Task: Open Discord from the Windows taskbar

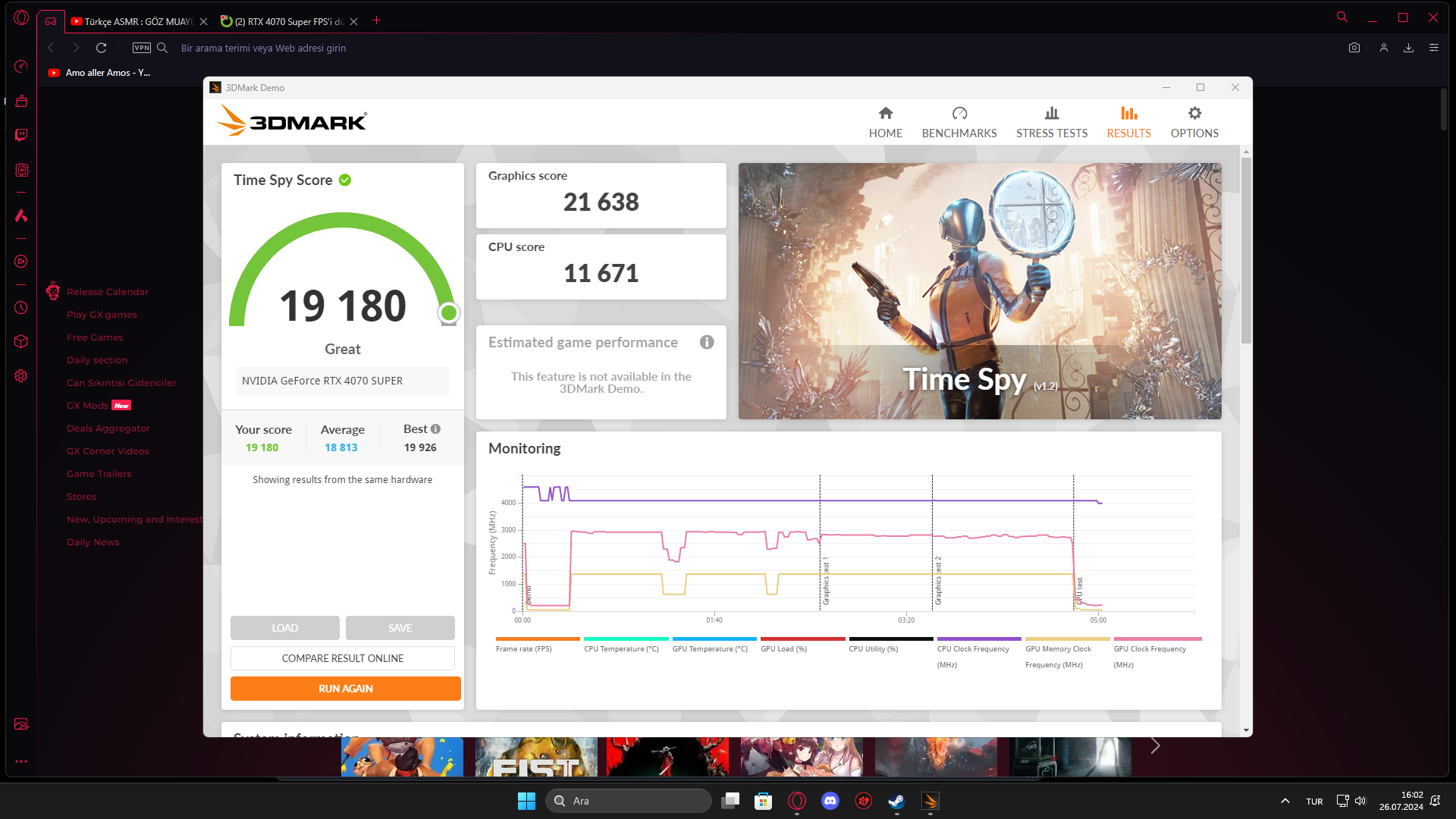Action: click(x=830, y=801)
